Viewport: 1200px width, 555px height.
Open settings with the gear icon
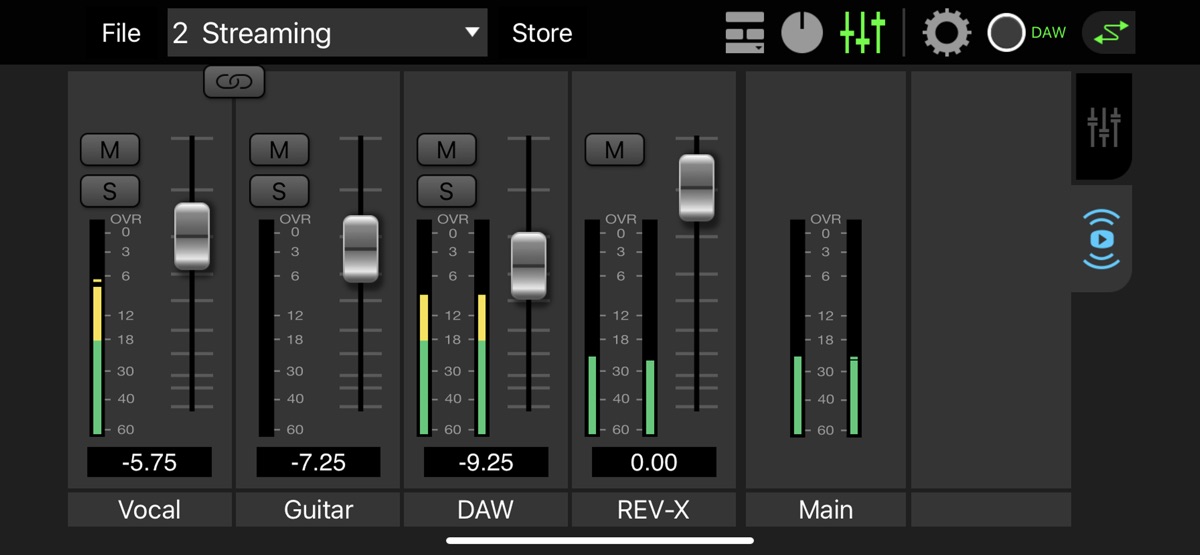[946, 33]
